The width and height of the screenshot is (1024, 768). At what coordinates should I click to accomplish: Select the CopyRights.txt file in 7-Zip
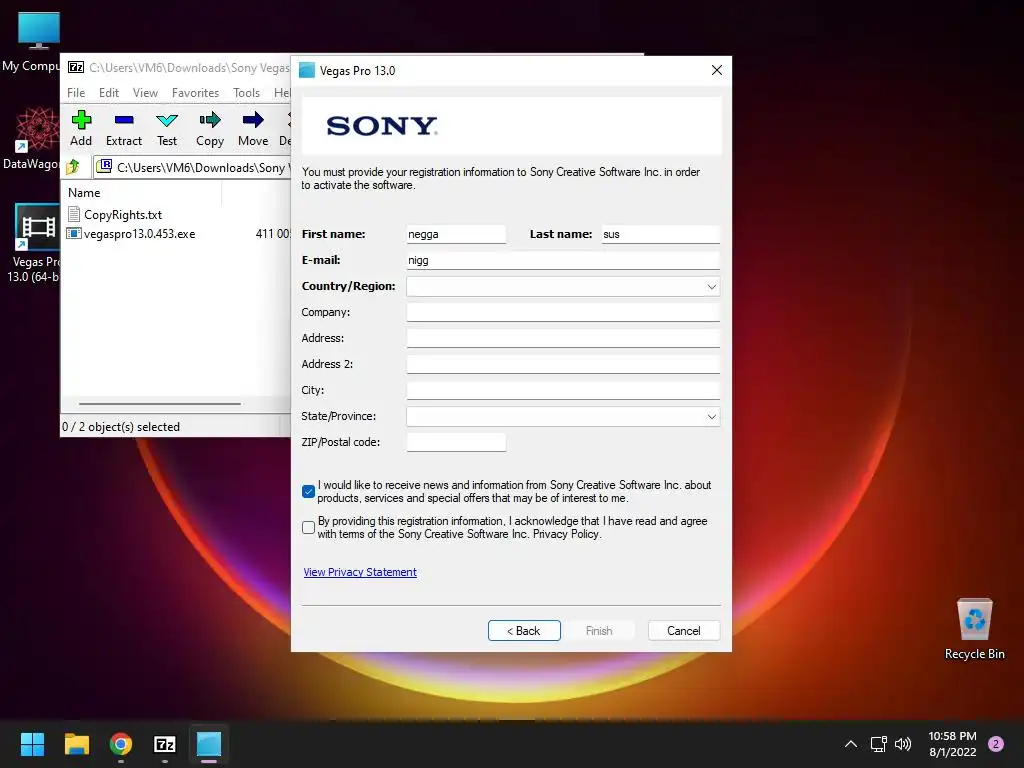[115, 214]
